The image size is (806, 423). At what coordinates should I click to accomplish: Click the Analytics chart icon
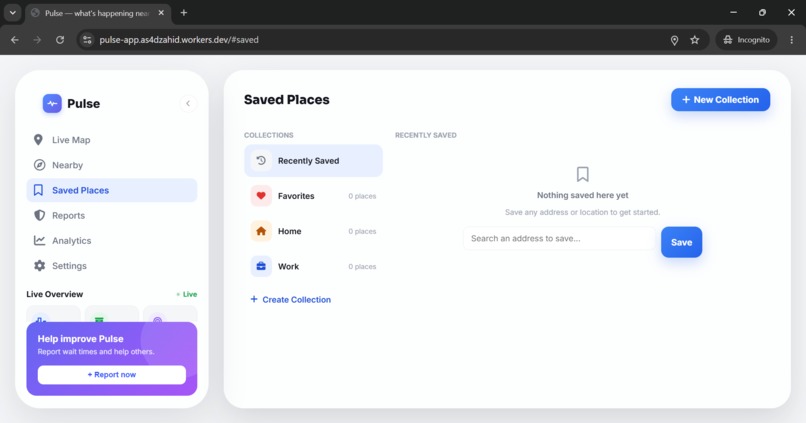(39, 241)
